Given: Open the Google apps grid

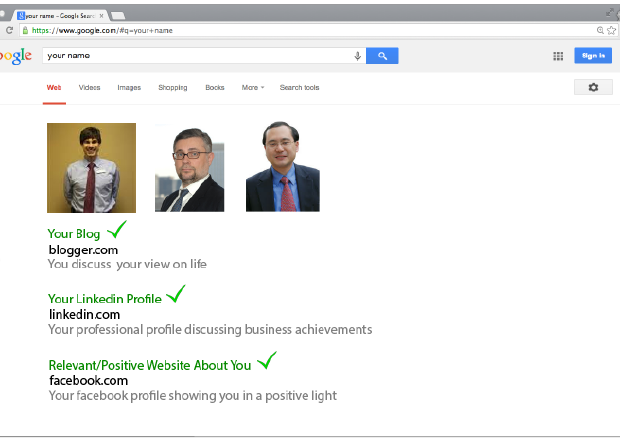Looking at the screenshot, I should (x=558, y=56).
